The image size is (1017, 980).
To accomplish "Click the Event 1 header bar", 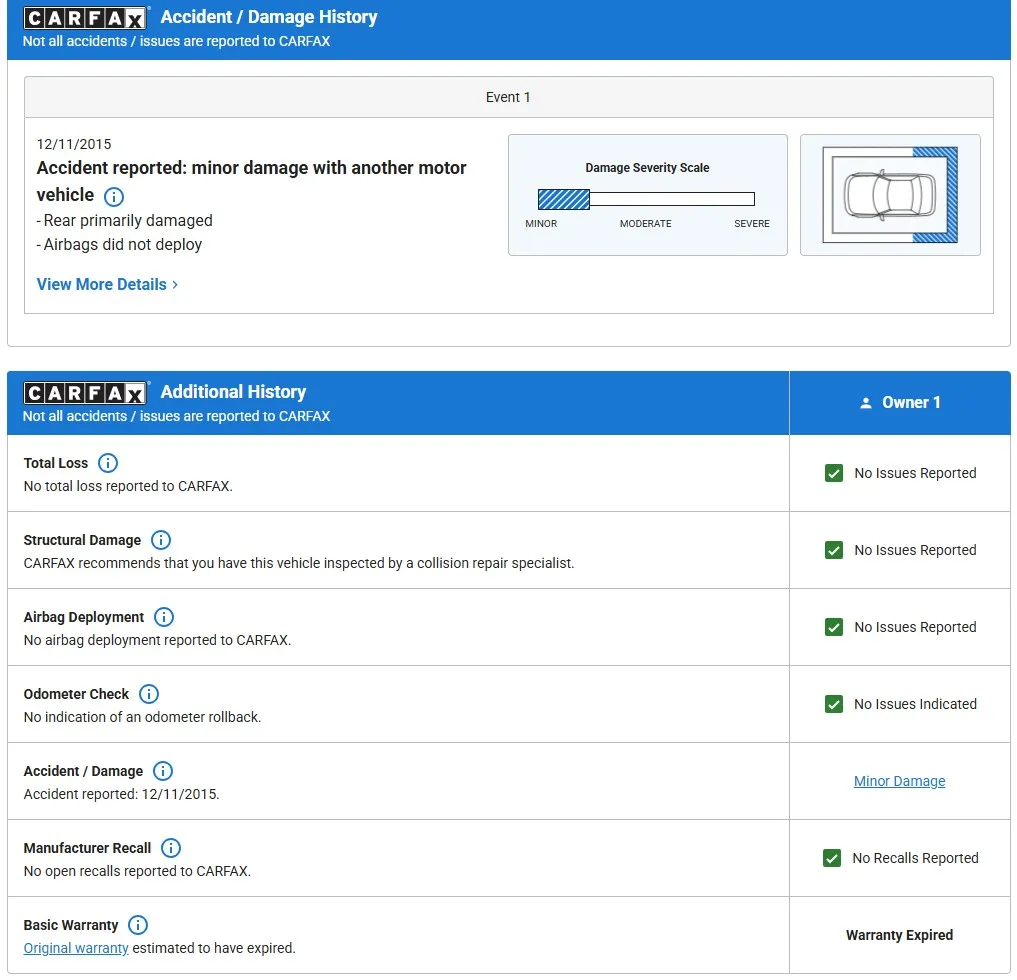I will 508,97.
